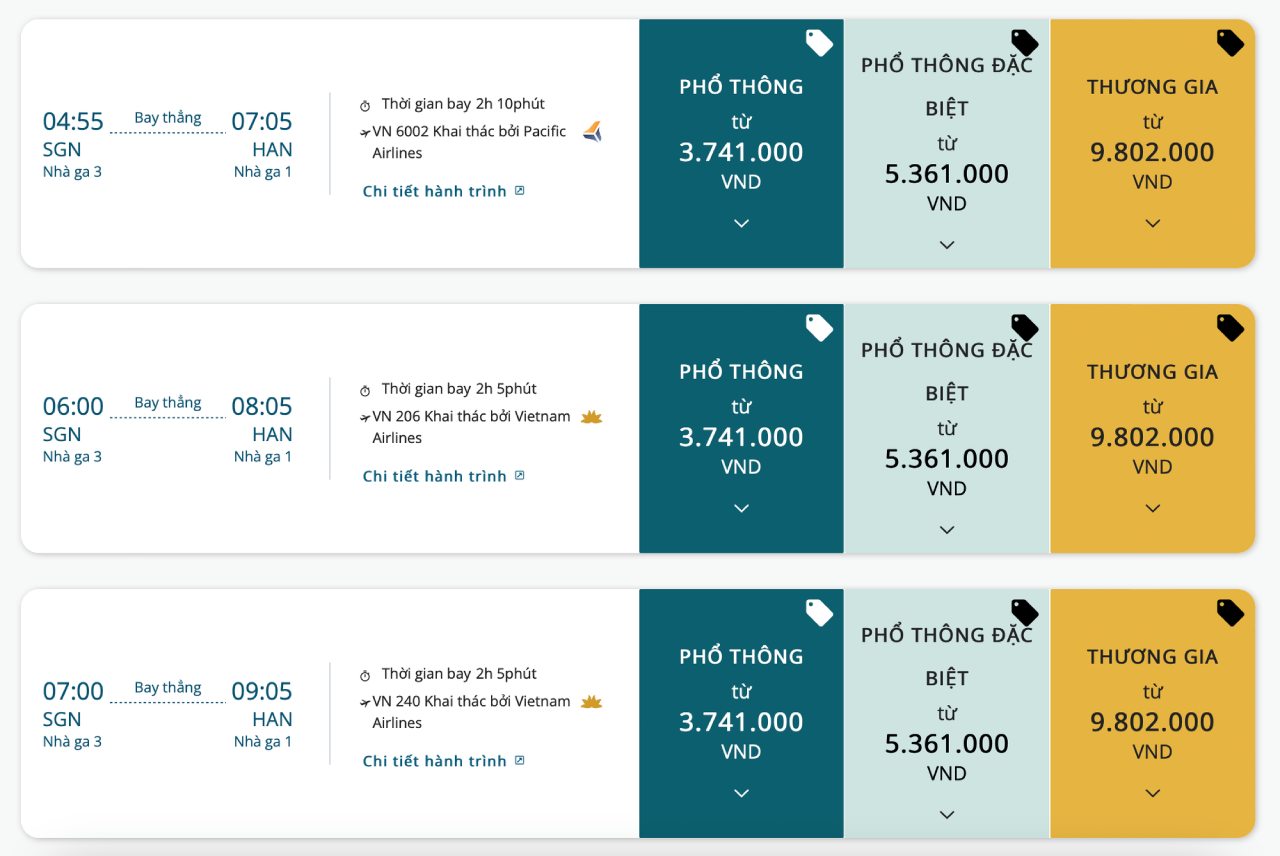Click price tag icon on 06:00 flight Phổ Thông
The width and height of the screenshot is (1280, 856).
click(819, 328)
